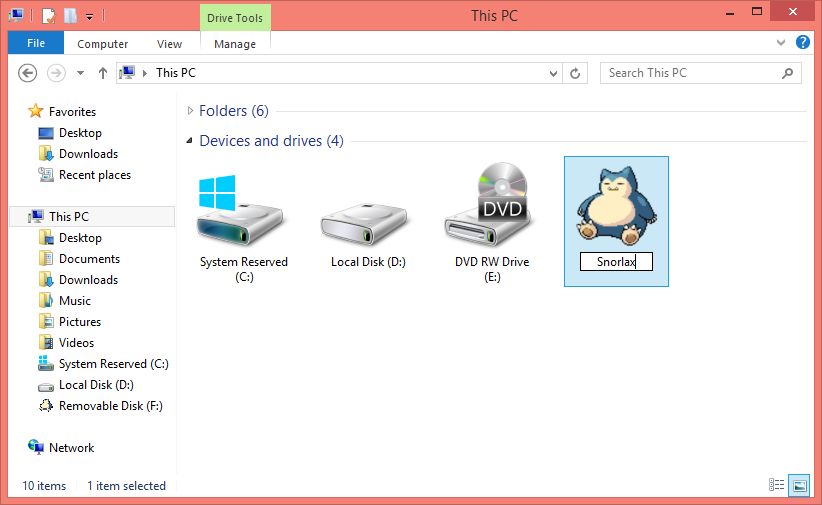
Task: Switch to large icons view in status bar
Action: tap(799, 485)
